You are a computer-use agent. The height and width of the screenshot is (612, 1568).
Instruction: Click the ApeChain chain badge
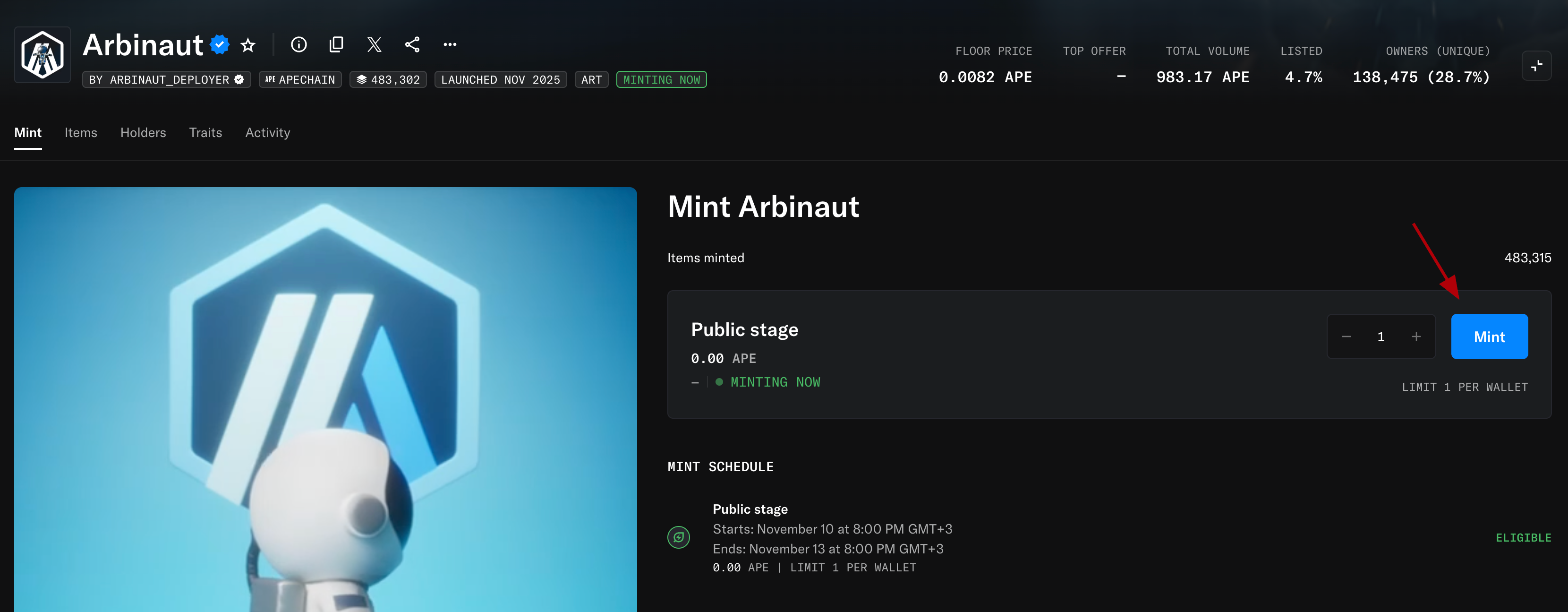300,80
